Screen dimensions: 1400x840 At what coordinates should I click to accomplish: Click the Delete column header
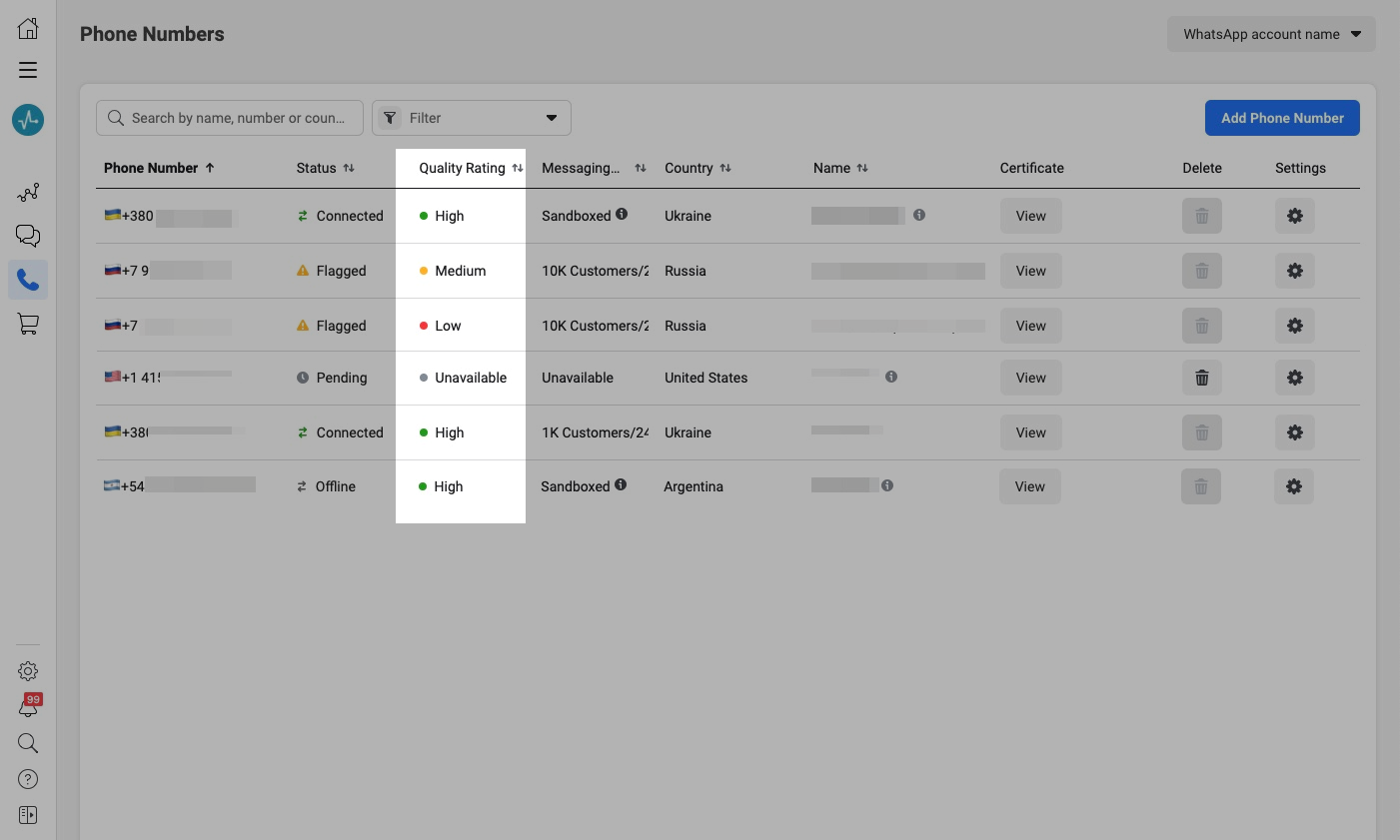[1202, 168]
